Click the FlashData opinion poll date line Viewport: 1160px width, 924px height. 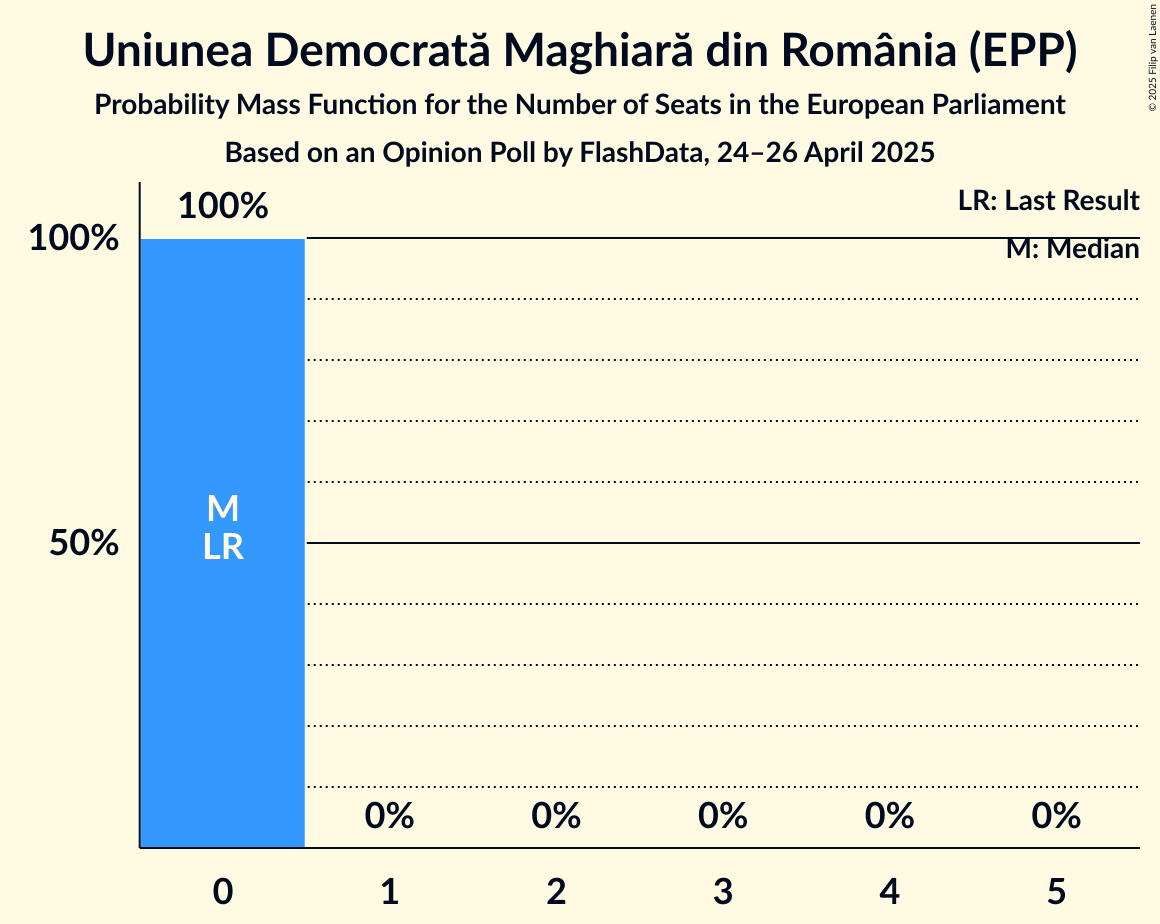(x=580, y=153)
